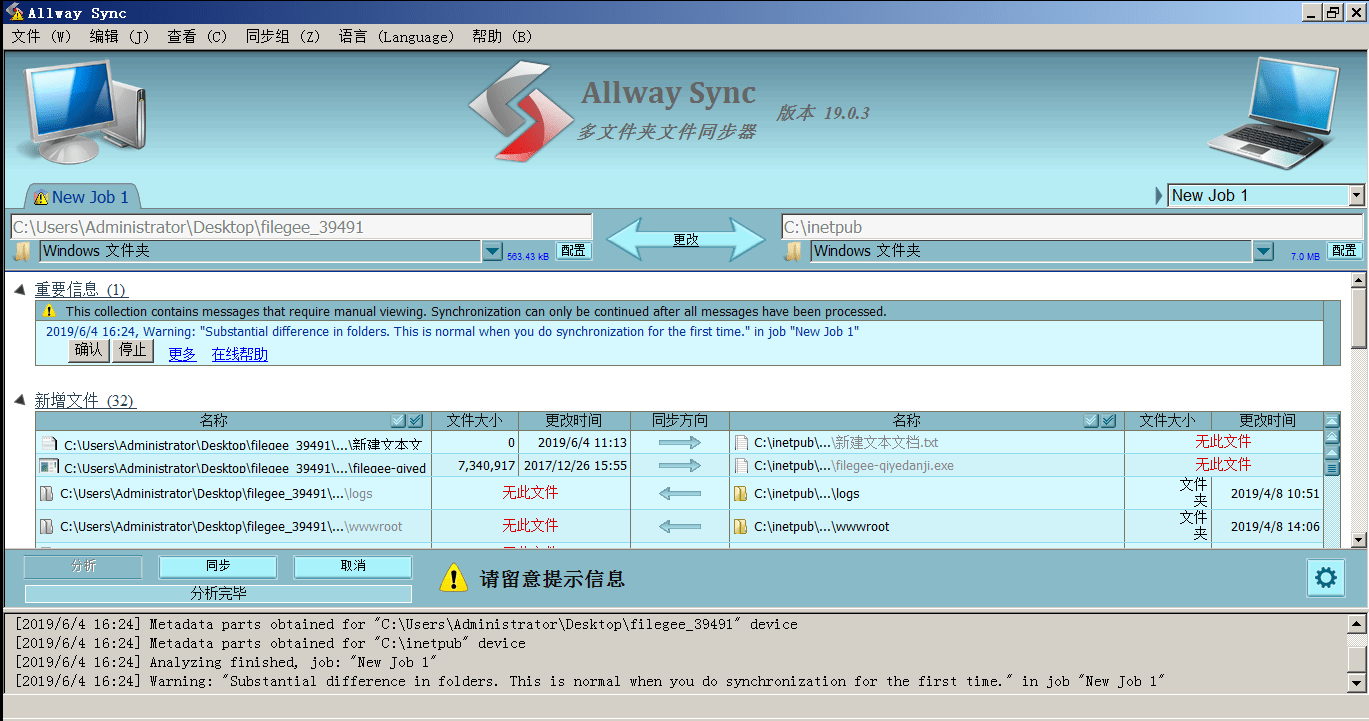Open the New Job 1 job selector dropdown
The height and width of the screenshot is (721, 1369).
click(x=1353, y=195)
